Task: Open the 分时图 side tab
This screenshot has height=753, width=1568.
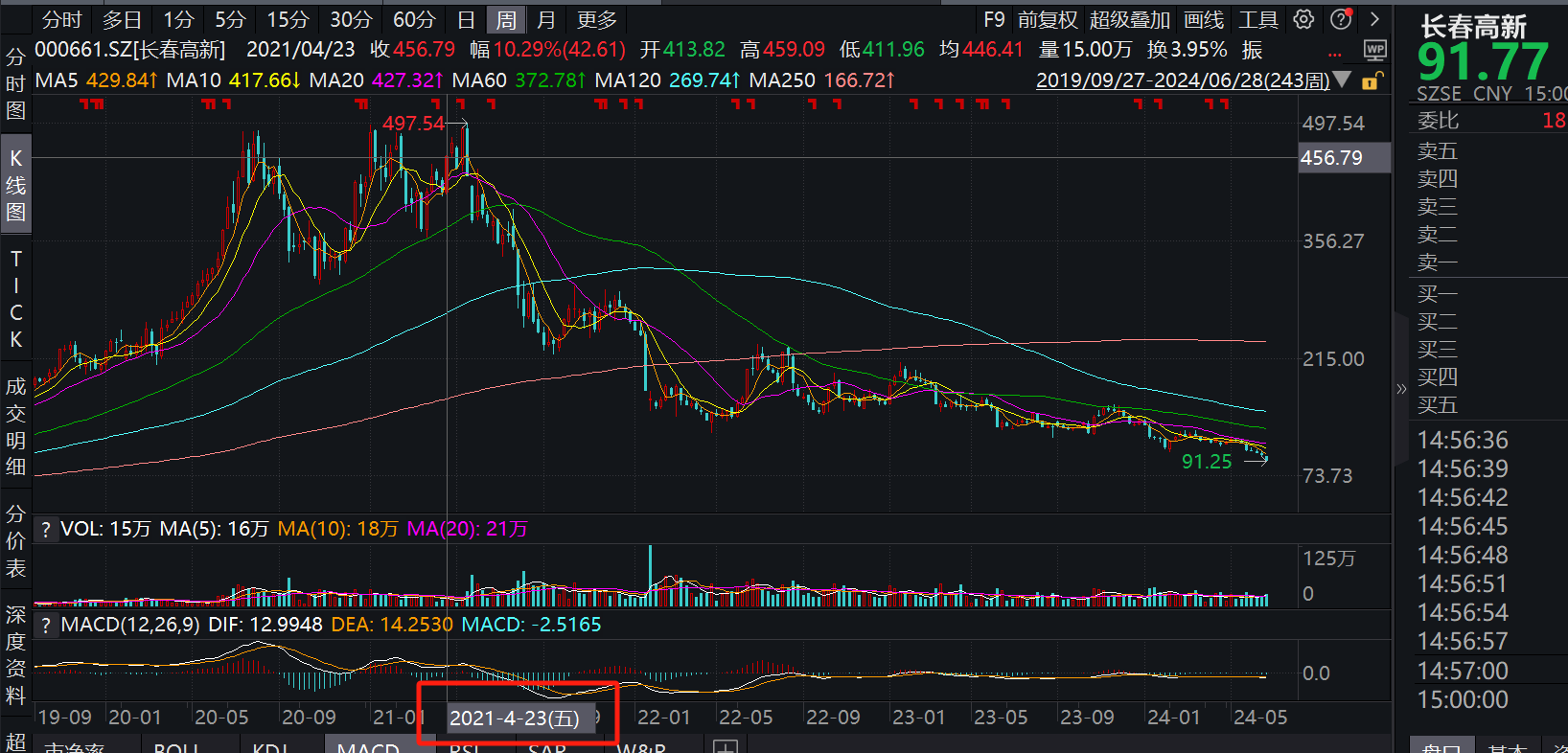Action: (x=15, y=83)
